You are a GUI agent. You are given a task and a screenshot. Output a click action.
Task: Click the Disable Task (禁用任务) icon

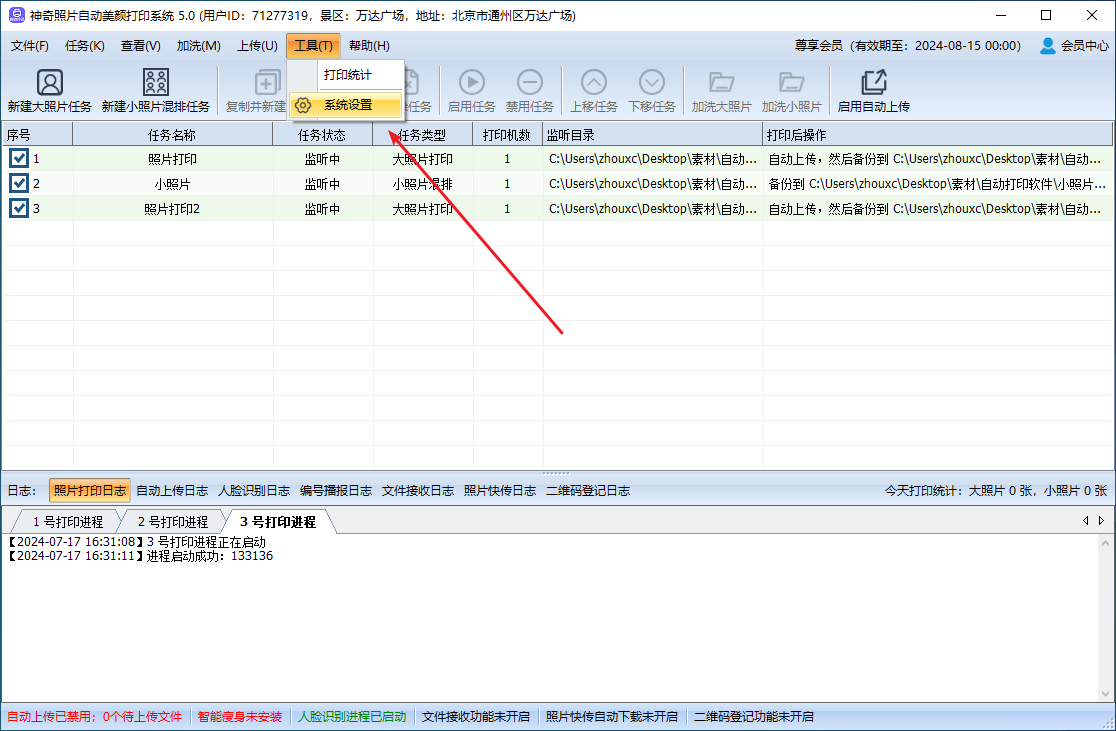tap(529, 83)
